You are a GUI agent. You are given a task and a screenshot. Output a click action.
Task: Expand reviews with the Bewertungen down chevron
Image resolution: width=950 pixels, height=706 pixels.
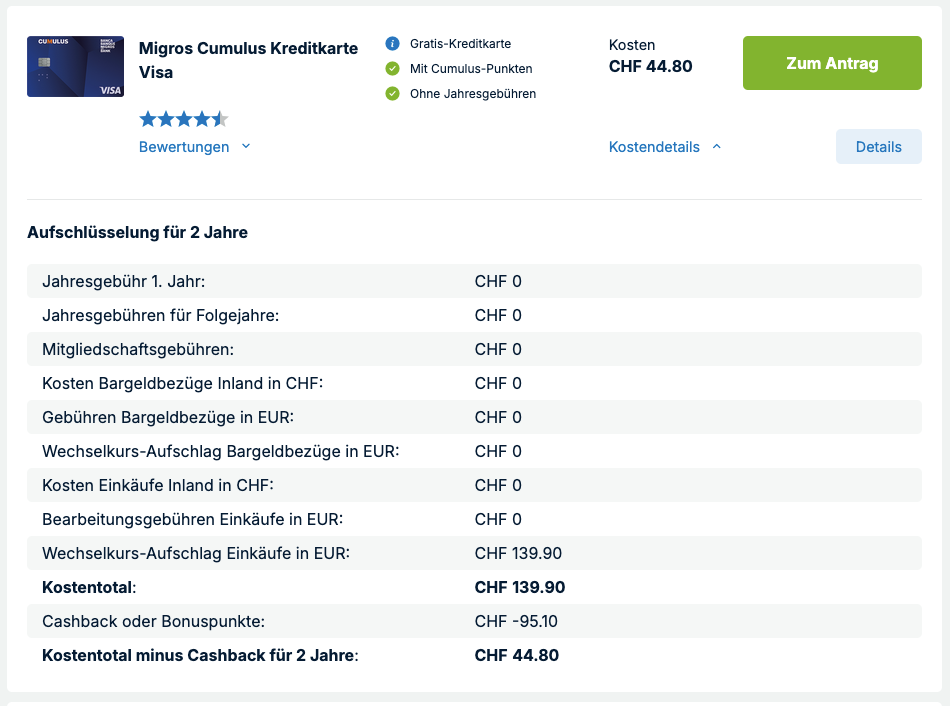pyautogui.click(x=246, y=147)
